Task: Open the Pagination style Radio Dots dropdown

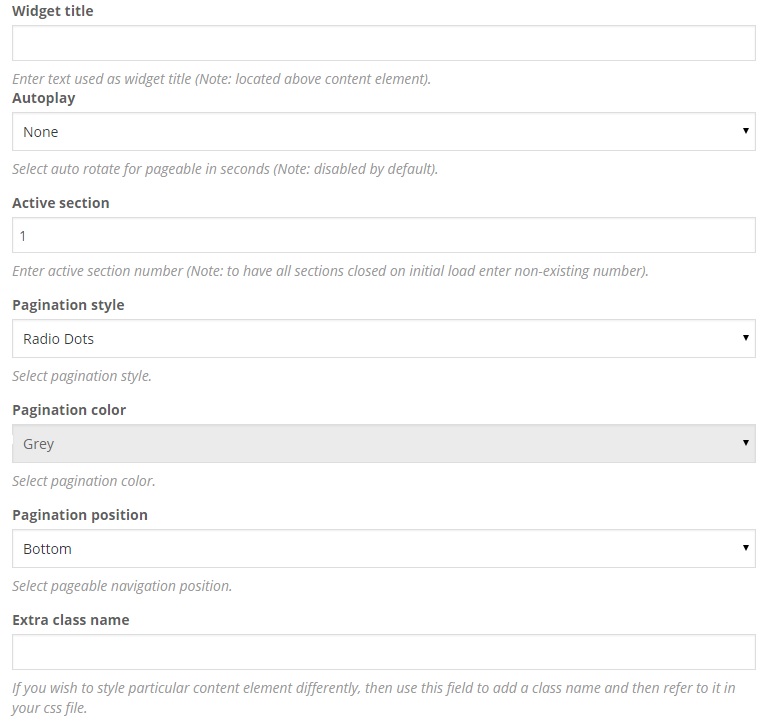Action: point(383,339)
